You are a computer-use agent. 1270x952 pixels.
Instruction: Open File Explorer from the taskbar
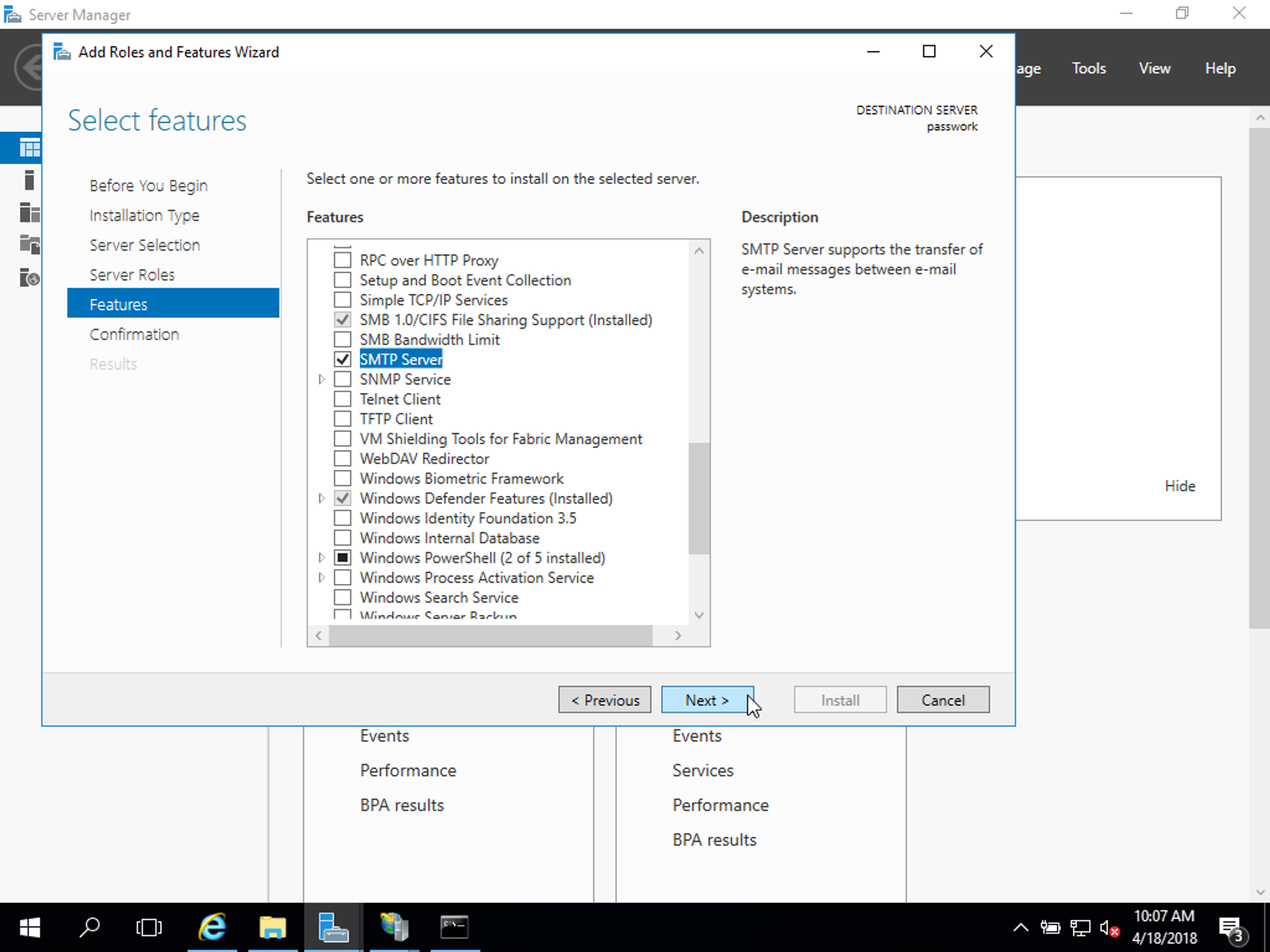coord(272,927)
